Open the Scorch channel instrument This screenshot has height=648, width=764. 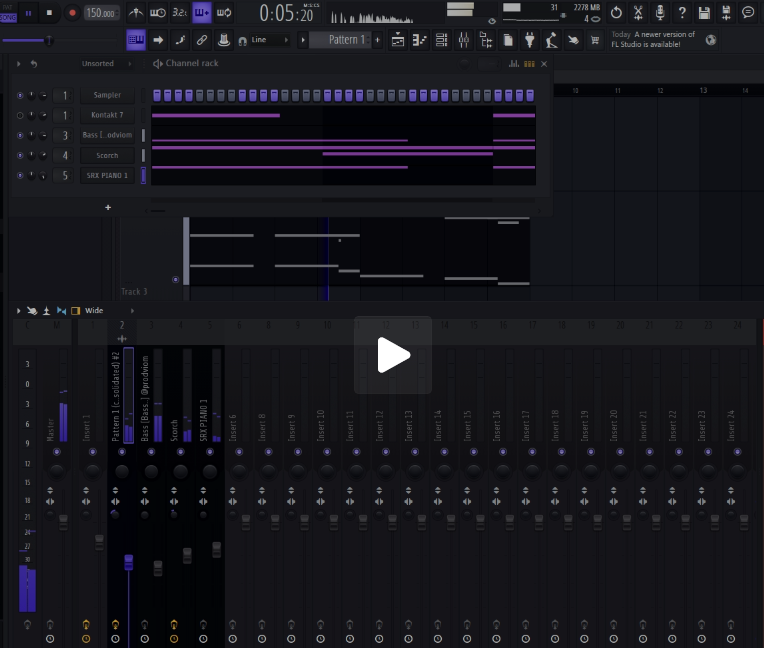pos(107,155)
